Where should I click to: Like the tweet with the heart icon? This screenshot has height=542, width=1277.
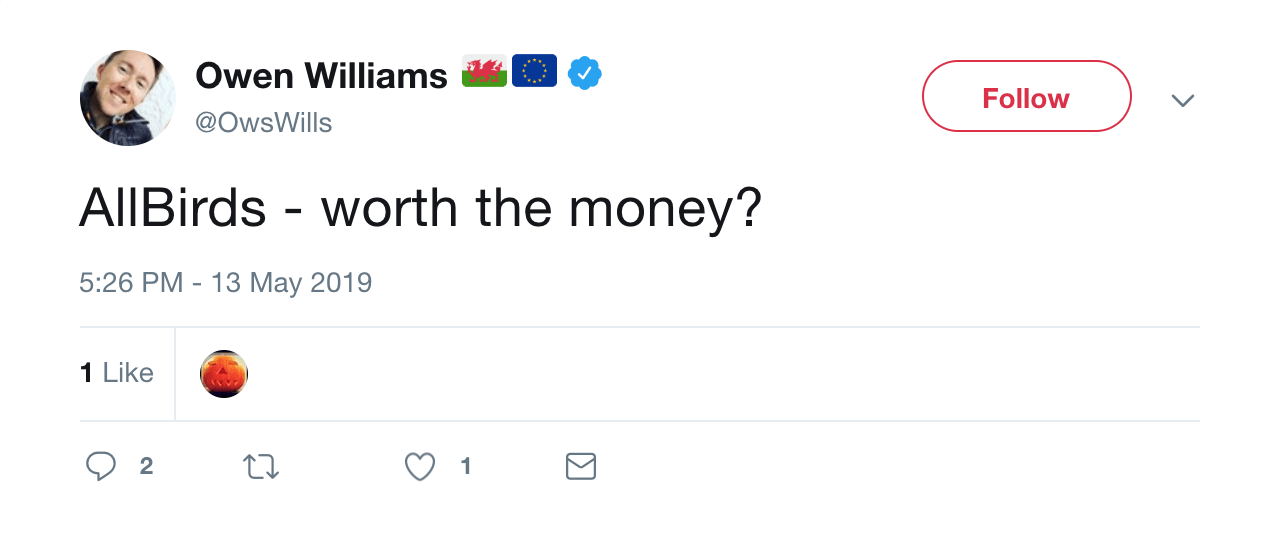click(x=420, y=466)
